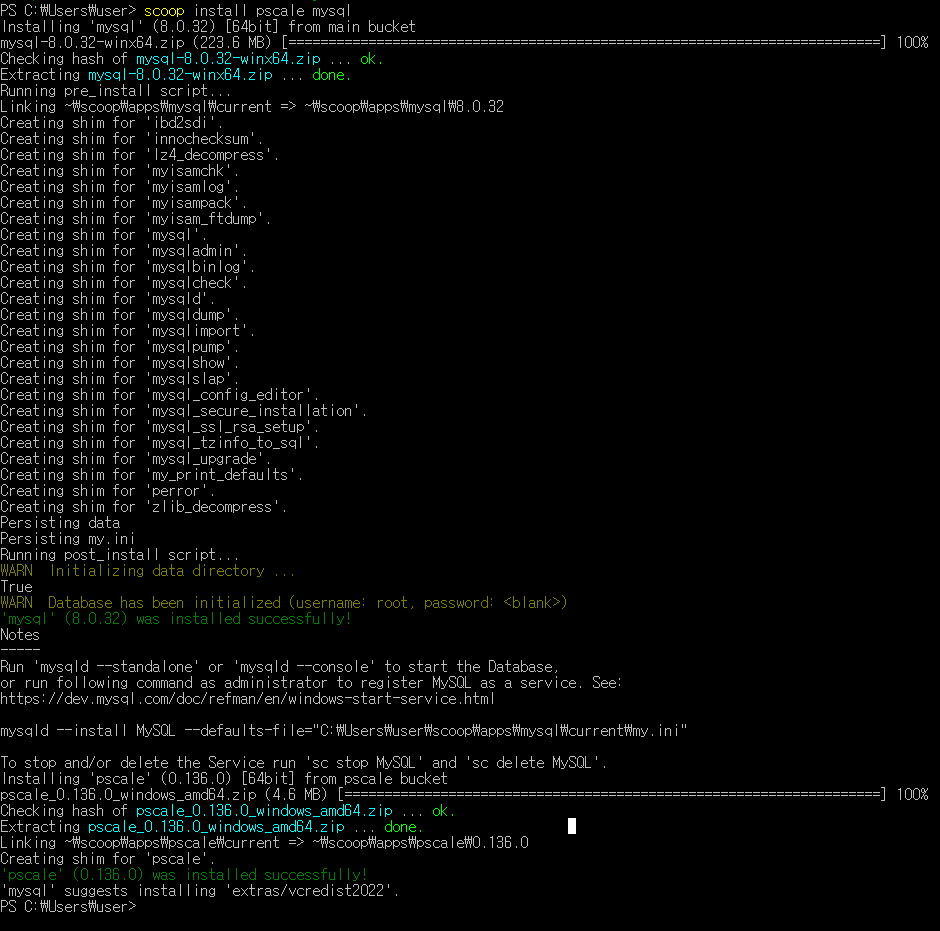Screen dimensions: 940x931
Task: Click the green pscale installed successfully message
Action: [x=183, y=875]
